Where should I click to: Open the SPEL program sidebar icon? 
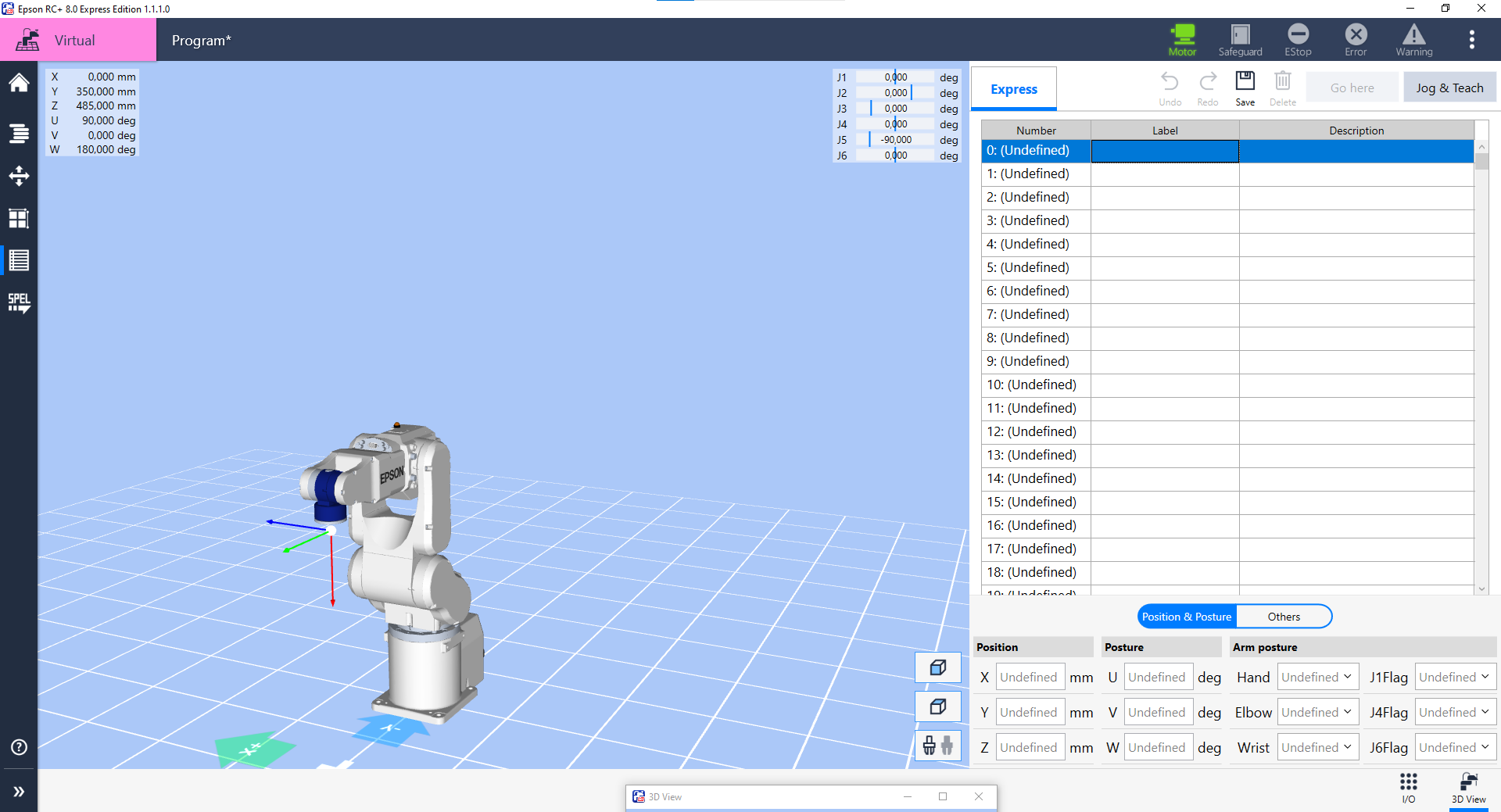click(19, 302)
